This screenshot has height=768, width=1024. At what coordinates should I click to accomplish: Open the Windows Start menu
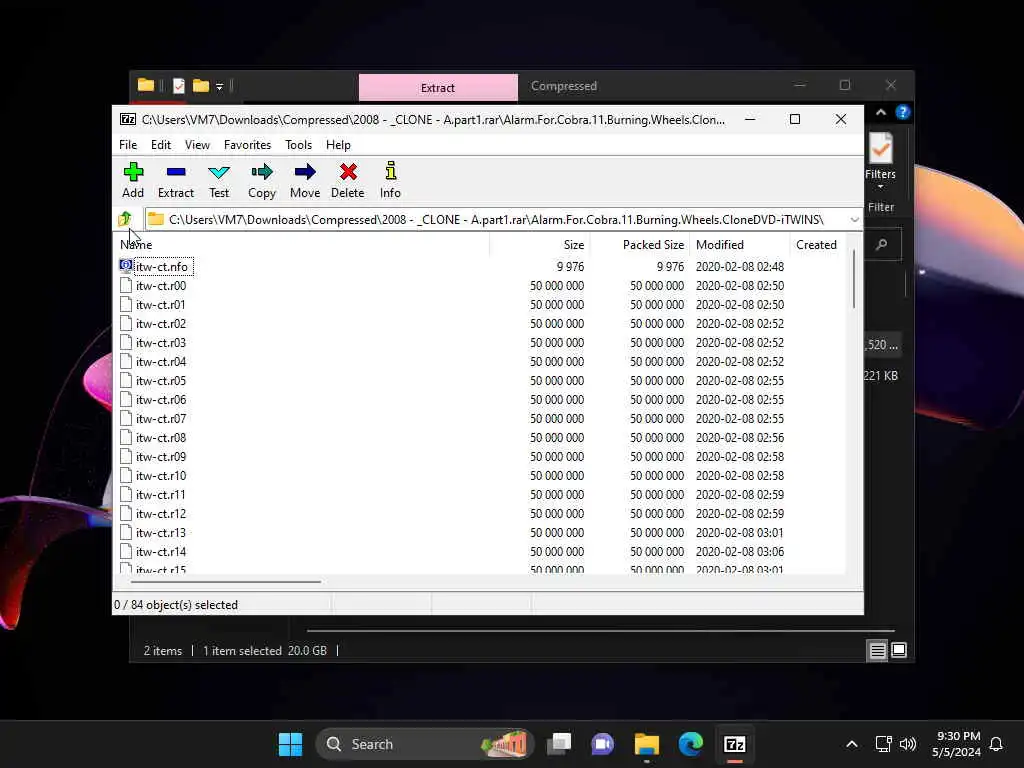(290, 744)
